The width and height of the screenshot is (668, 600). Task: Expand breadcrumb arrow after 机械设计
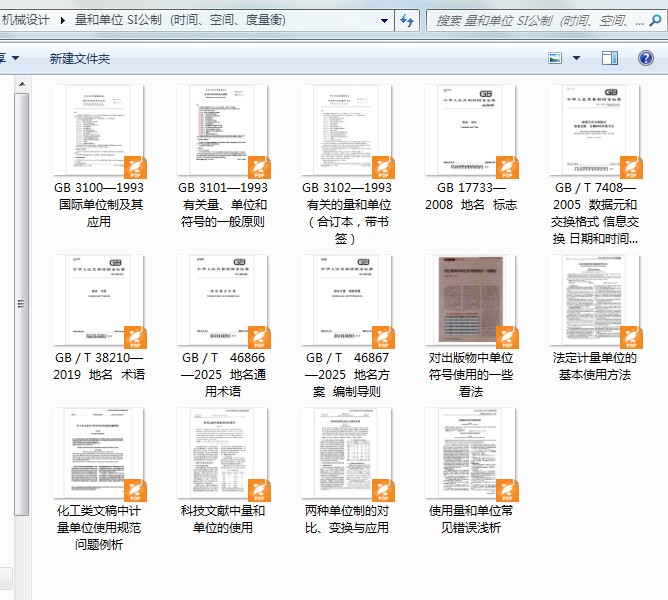pos(63,20)
